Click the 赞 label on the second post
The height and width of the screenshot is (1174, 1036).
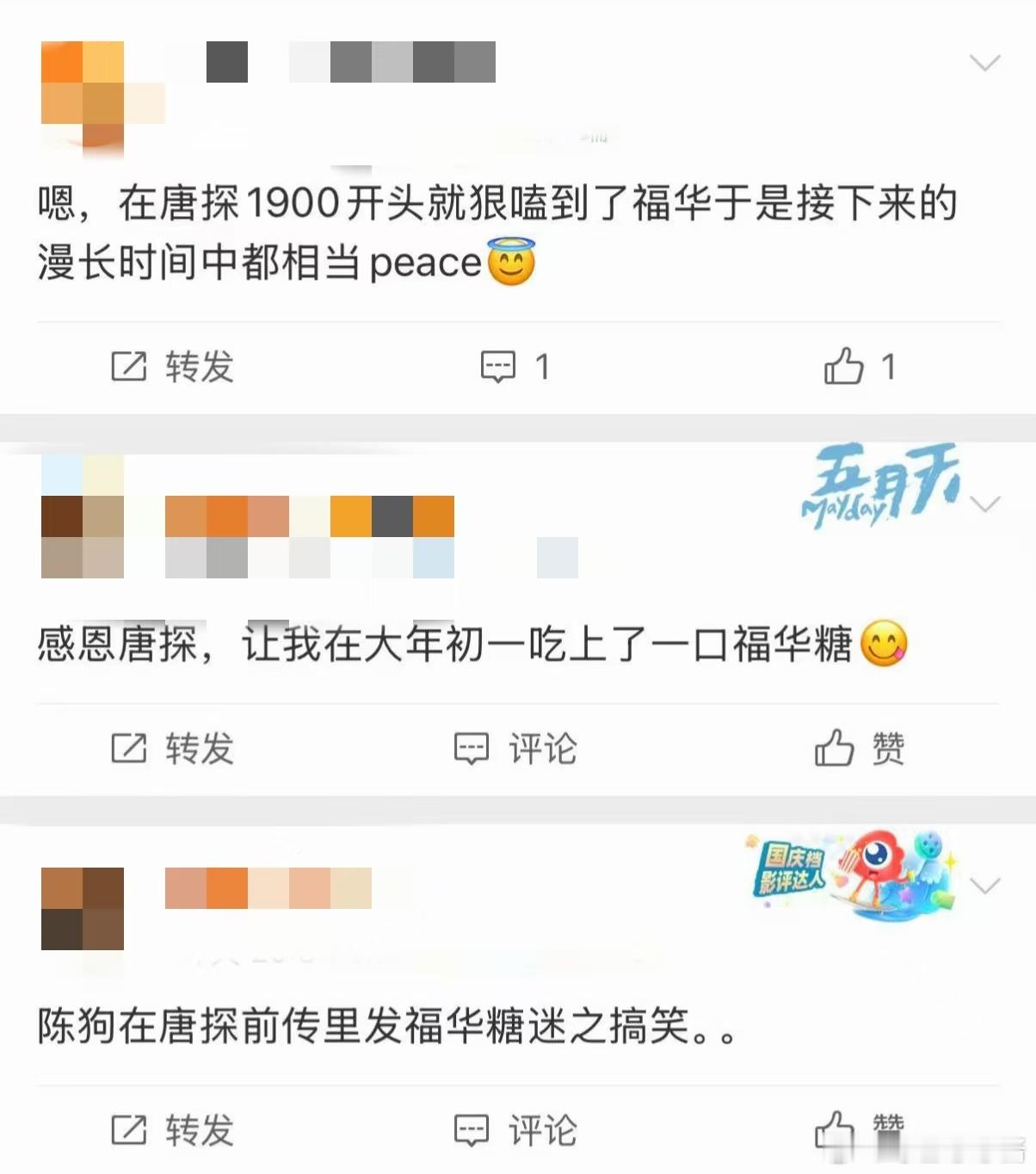tap(888, 748)
